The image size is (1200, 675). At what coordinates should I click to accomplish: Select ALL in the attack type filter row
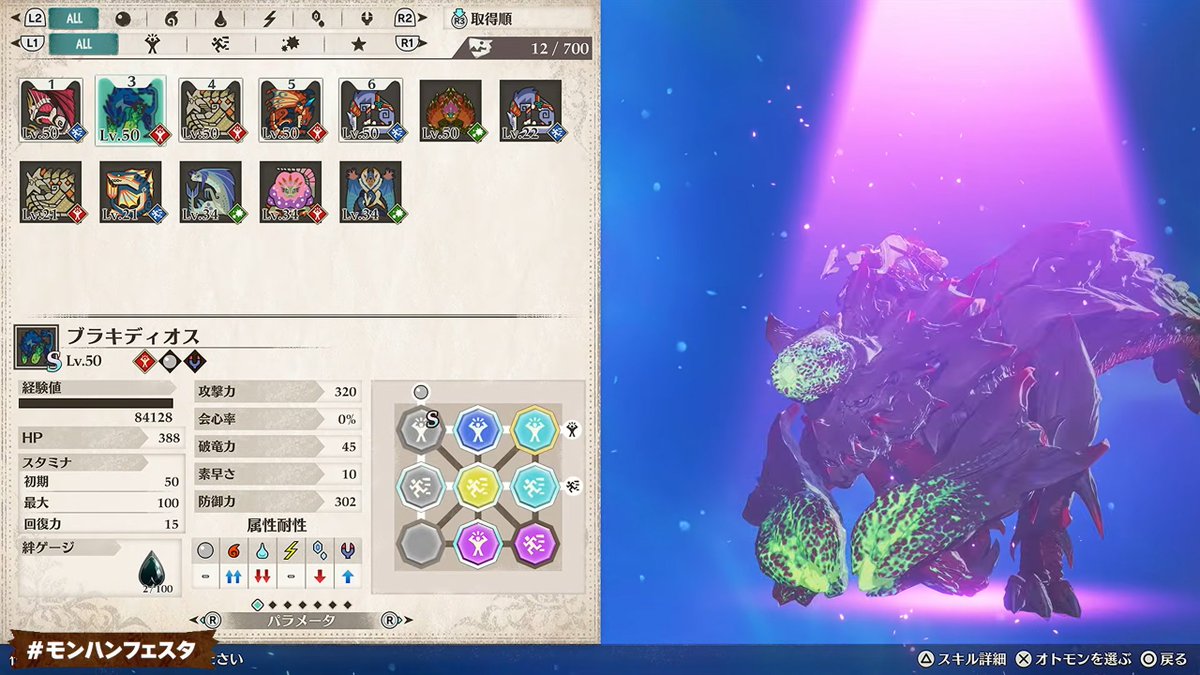click(x=84, y=44)
